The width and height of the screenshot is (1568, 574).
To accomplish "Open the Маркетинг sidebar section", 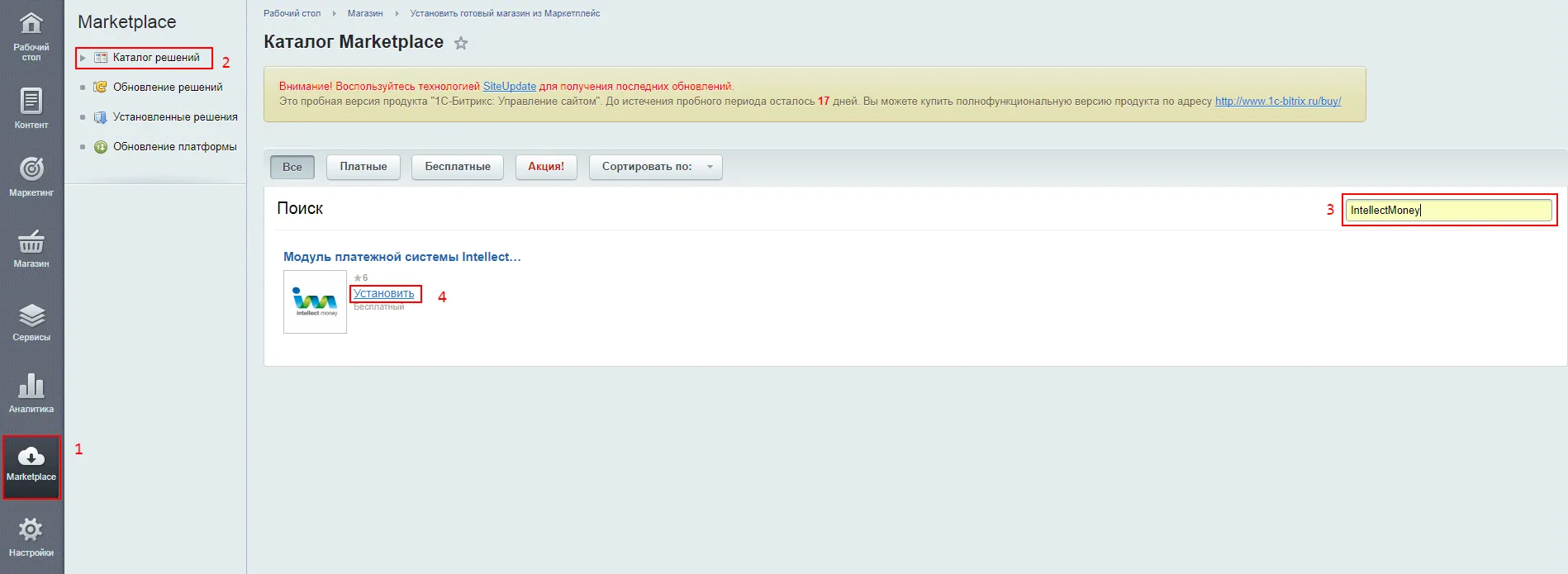I will [31, 176].
